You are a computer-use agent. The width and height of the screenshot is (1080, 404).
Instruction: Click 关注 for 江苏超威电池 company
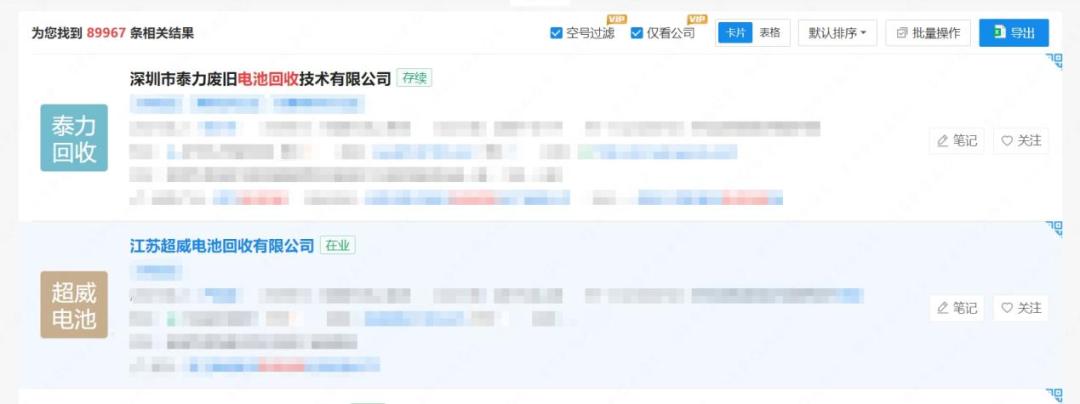click(x=1021, y=308)
